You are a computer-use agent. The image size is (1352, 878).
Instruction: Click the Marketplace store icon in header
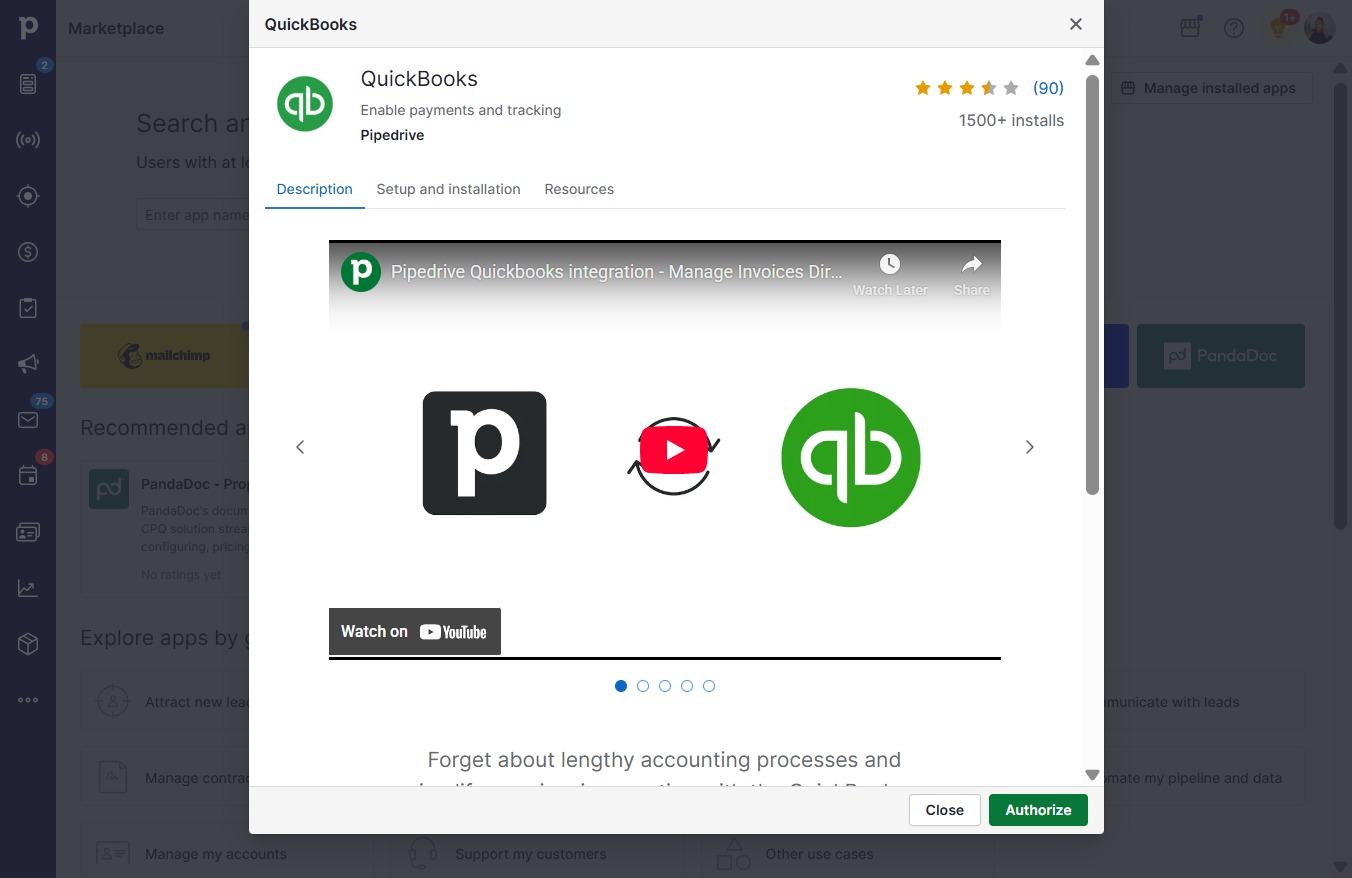(1190, 28)
